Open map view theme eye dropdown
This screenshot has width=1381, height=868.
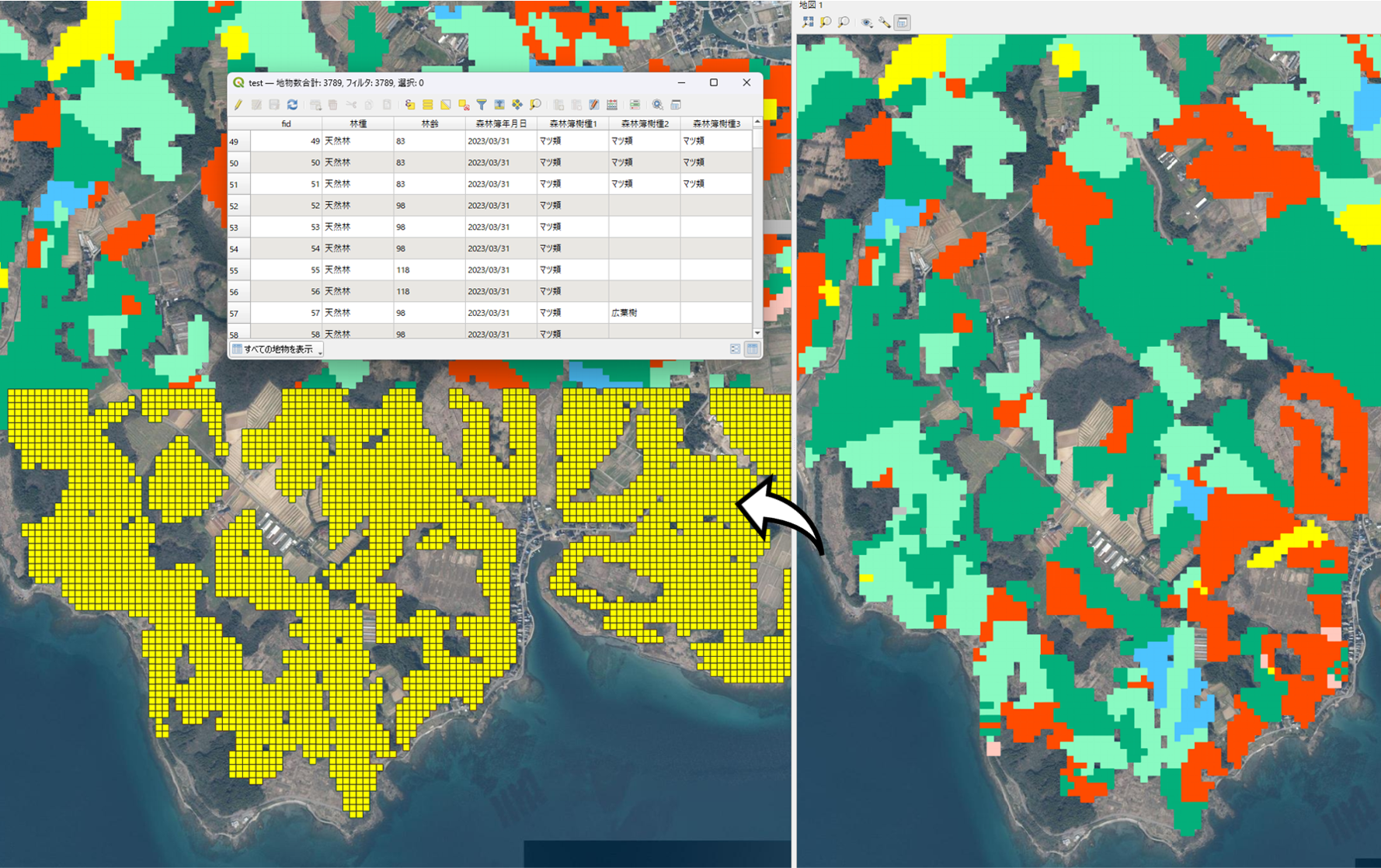[x=867, y=23]
